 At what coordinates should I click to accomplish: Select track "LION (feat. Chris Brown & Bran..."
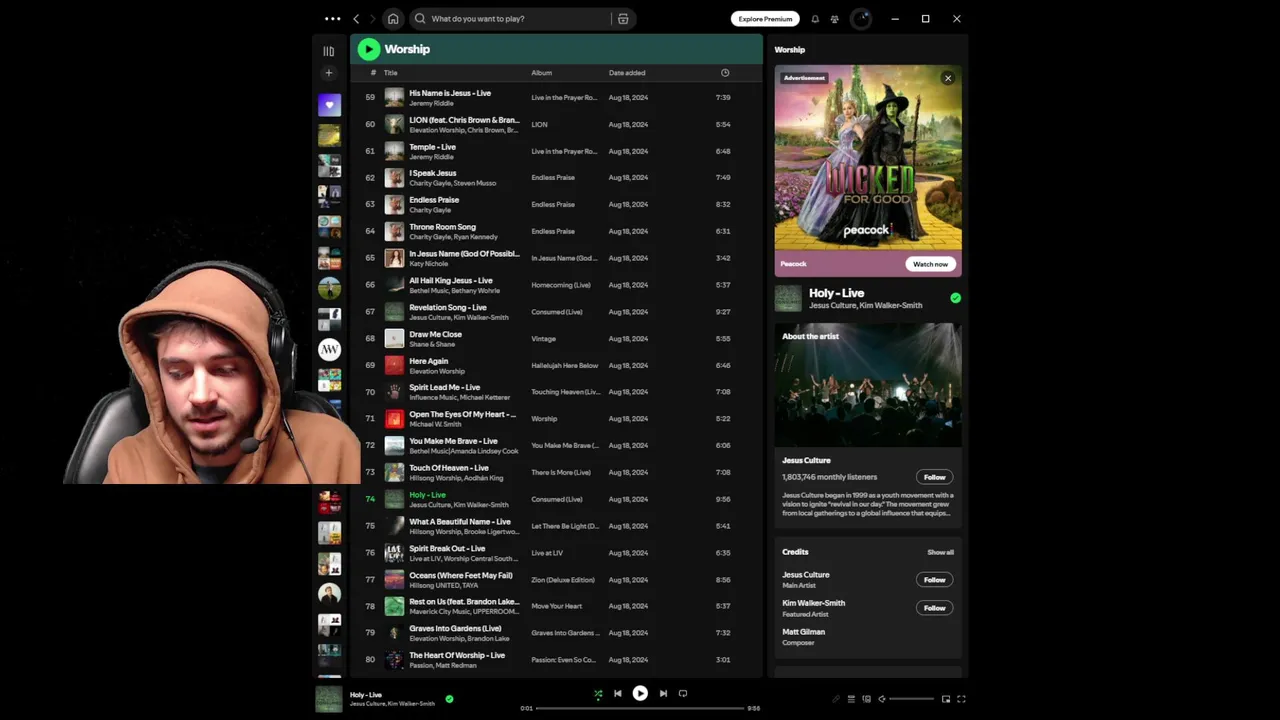coord(464,120)
